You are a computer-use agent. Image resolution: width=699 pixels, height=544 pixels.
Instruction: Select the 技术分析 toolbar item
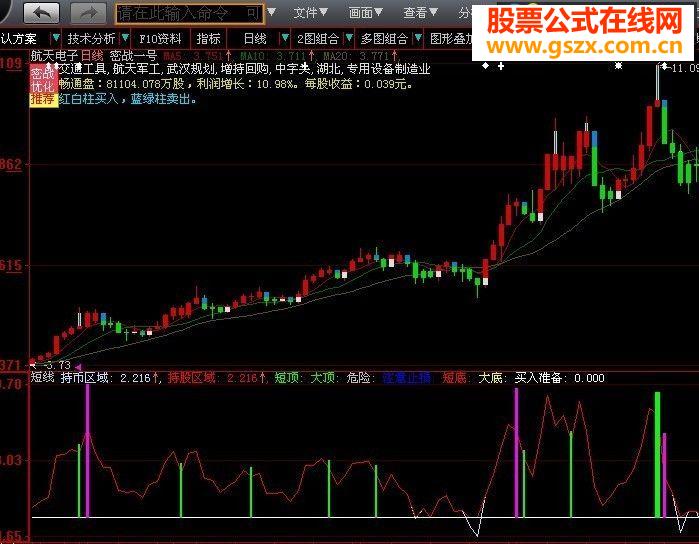91,39
